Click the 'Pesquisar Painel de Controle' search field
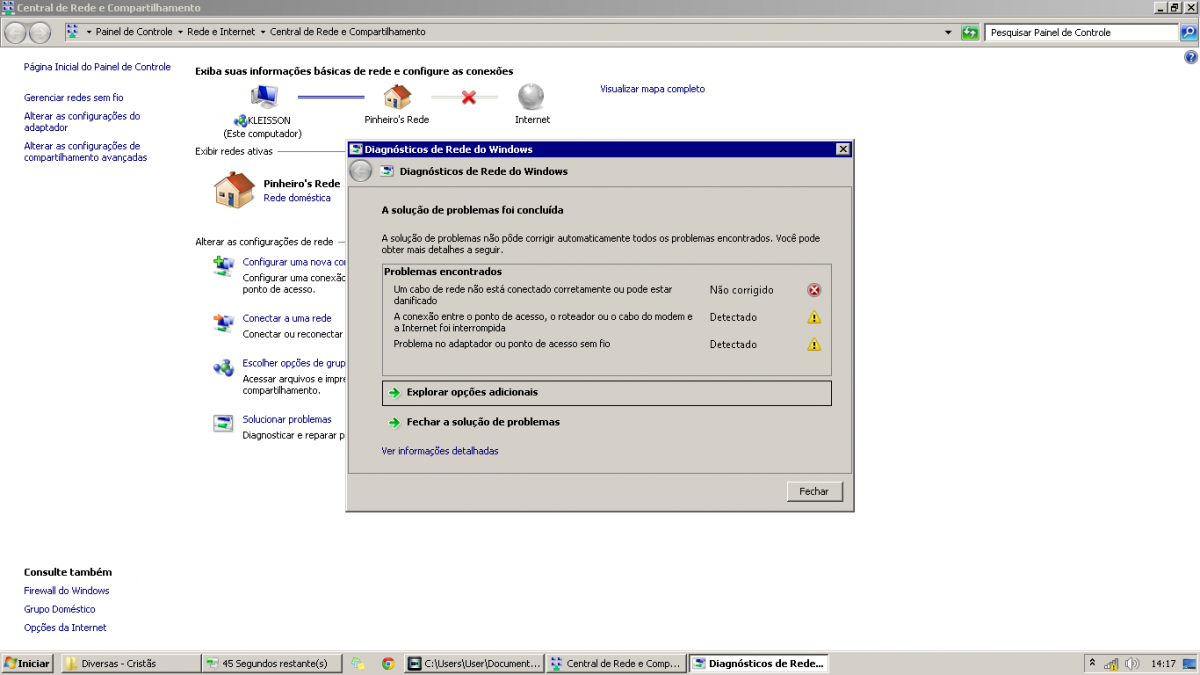The width and height of the screenshot is (1200, 675). pos(1082,32)
